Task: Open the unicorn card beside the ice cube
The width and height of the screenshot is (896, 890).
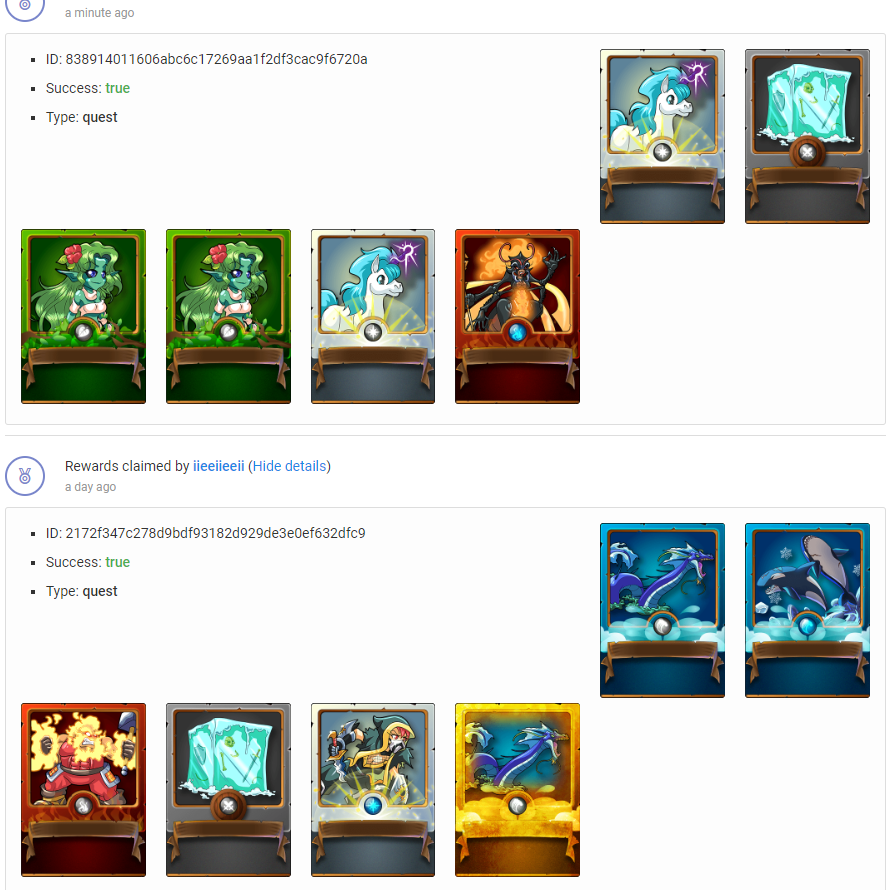Action: click(x=662, y=136)
